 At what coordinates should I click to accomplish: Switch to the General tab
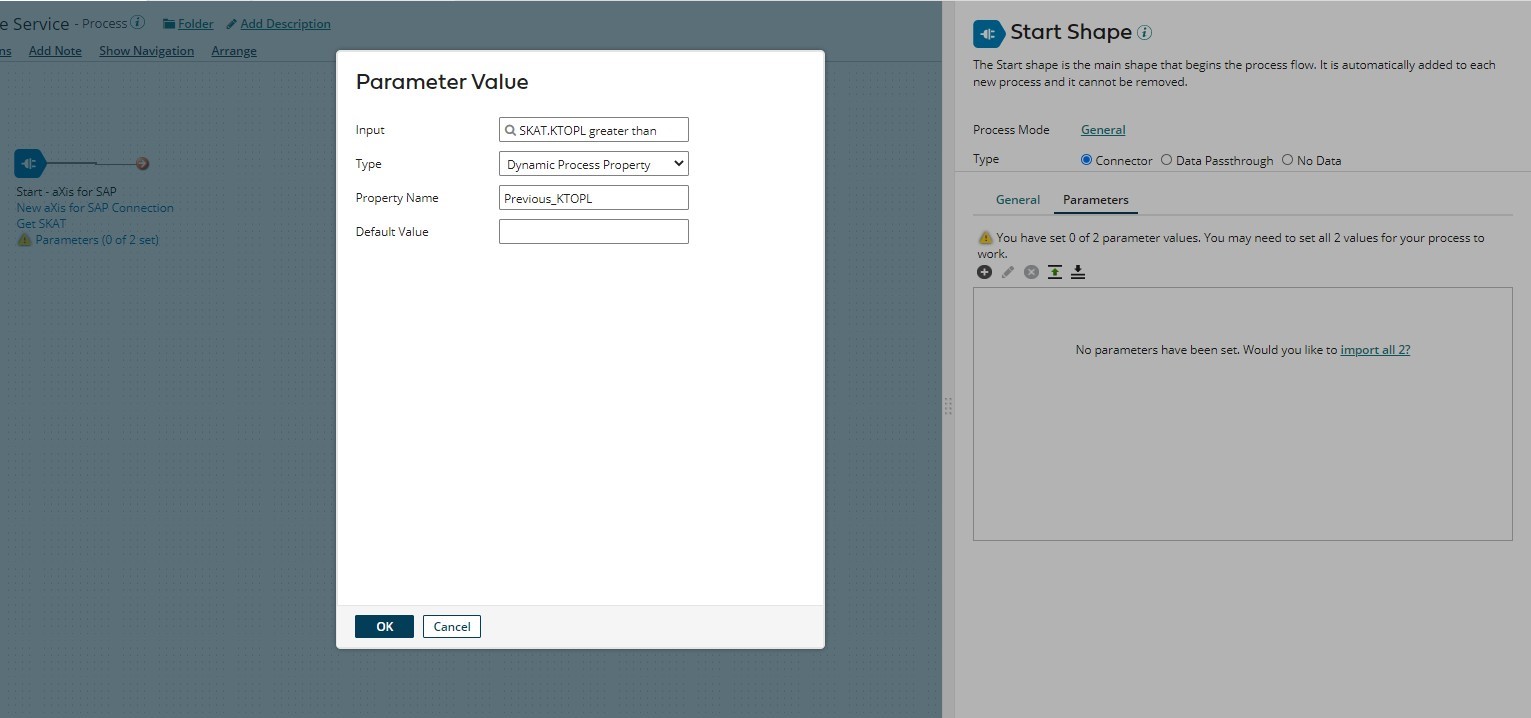click(1017, 199)
